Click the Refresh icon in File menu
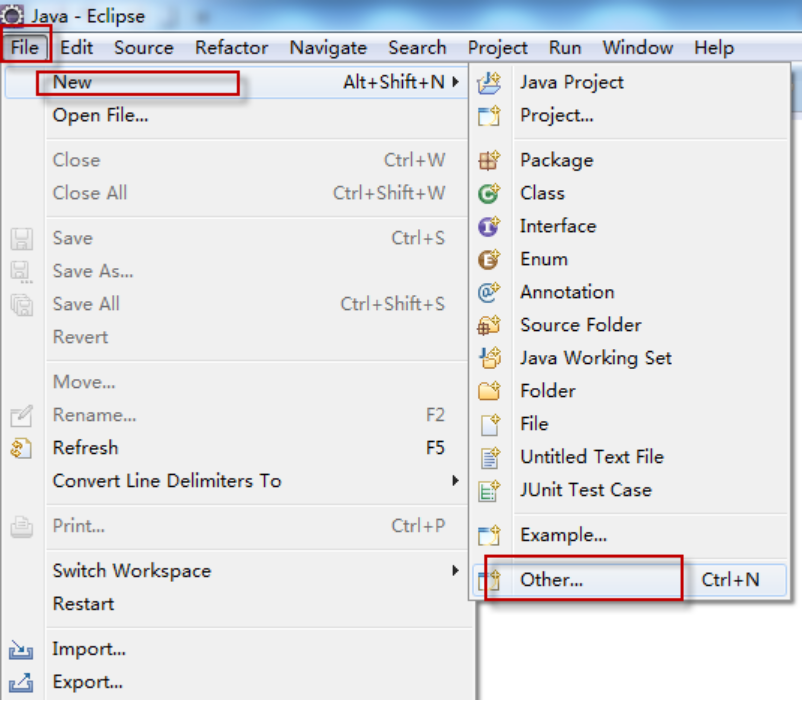Screen dimensions: 803x701 point(21,449)
